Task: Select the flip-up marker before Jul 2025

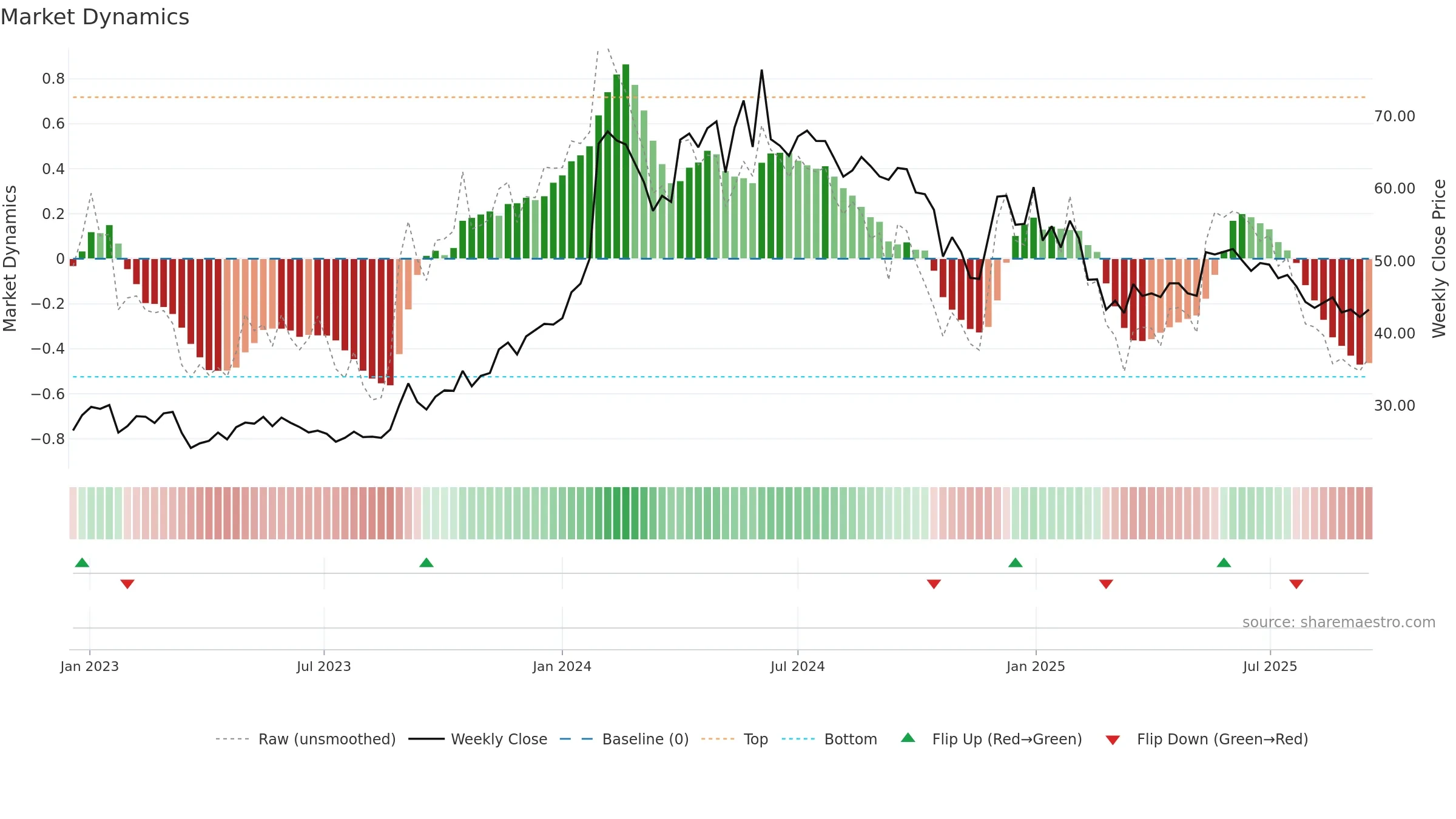Action: (1224, 562)
